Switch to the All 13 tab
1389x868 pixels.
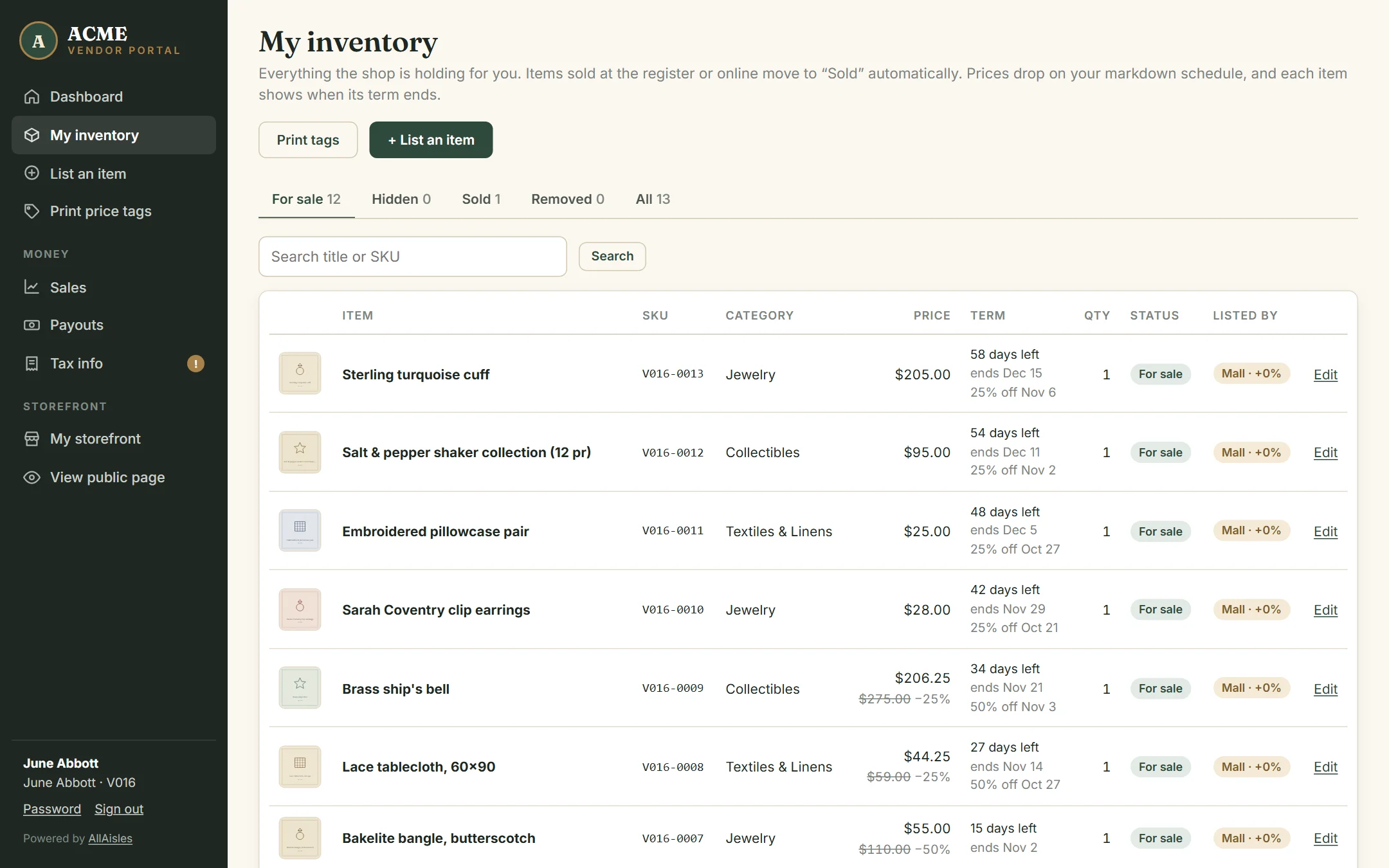(x=653, y=199)
